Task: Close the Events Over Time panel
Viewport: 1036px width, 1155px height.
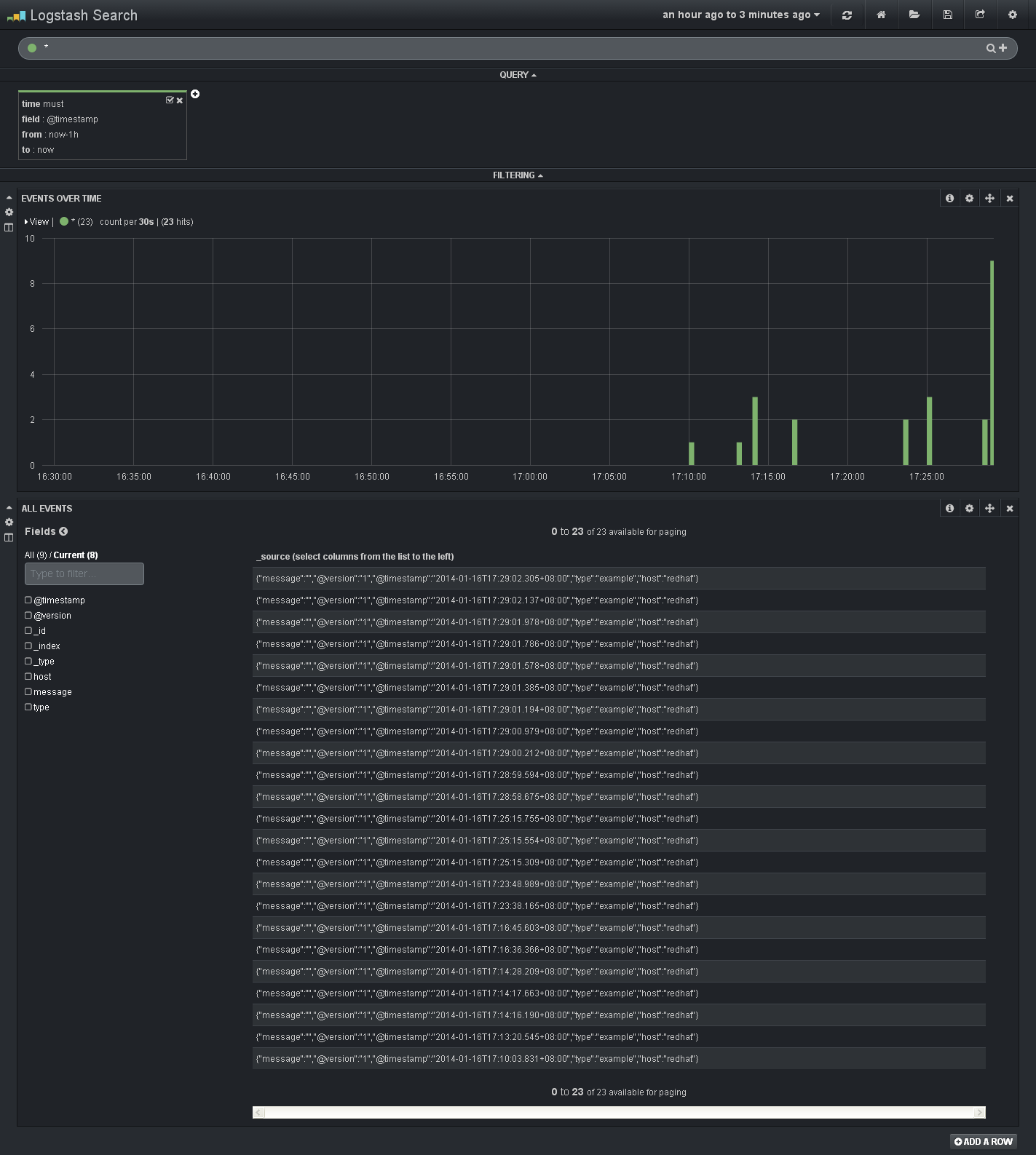Action: (1010, 198)
